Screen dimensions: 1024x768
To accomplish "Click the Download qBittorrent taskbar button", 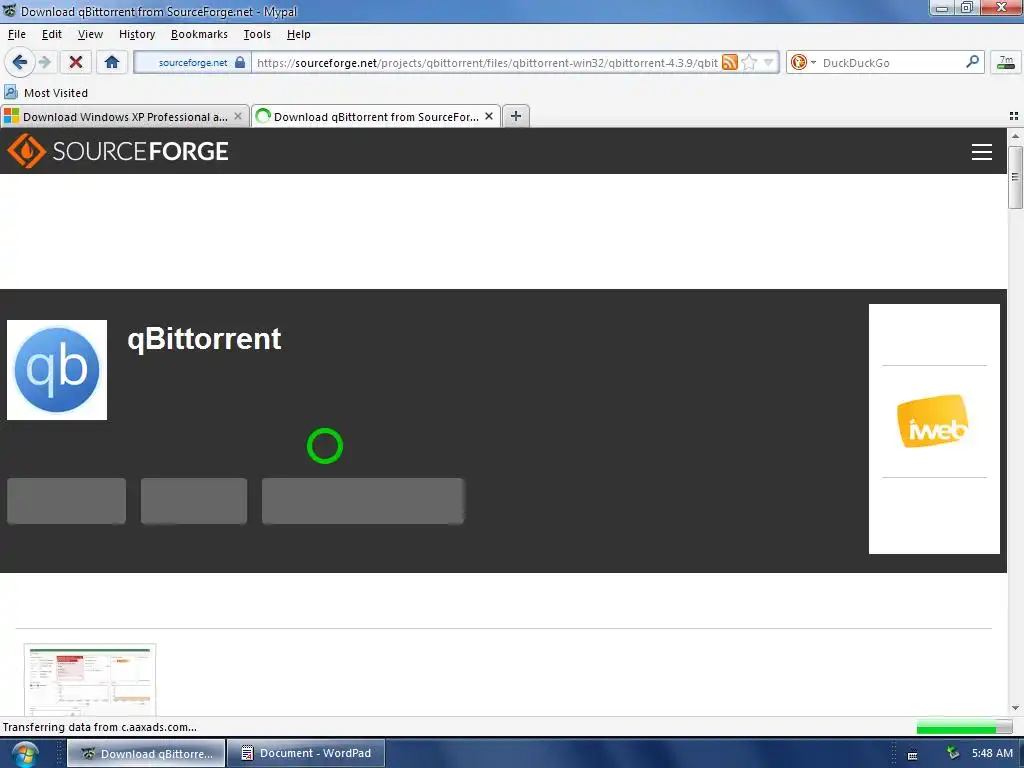I will (146, 753).
